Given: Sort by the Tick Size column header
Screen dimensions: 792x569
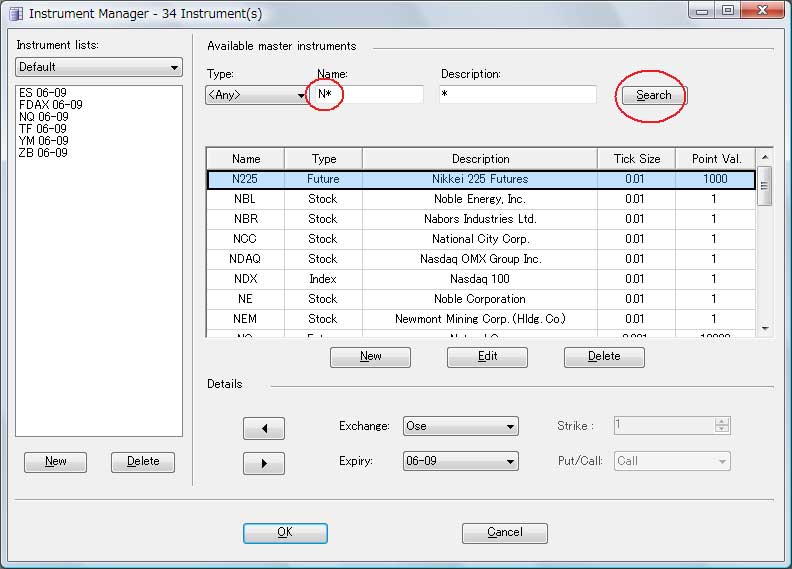Looking at the screenshot, I should tap(637, 159).
